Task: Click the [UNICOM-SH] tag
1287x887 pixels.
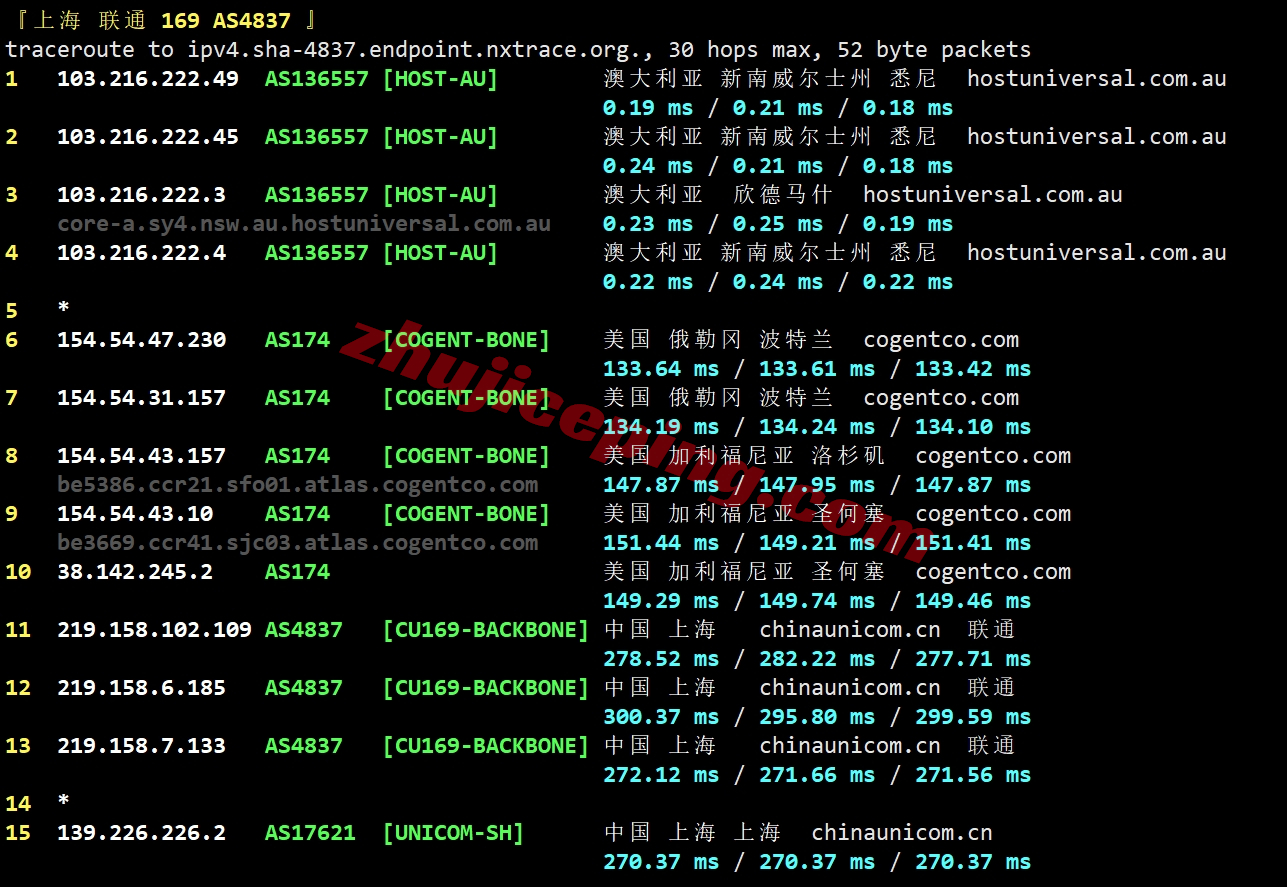Action: click(453, 833)
